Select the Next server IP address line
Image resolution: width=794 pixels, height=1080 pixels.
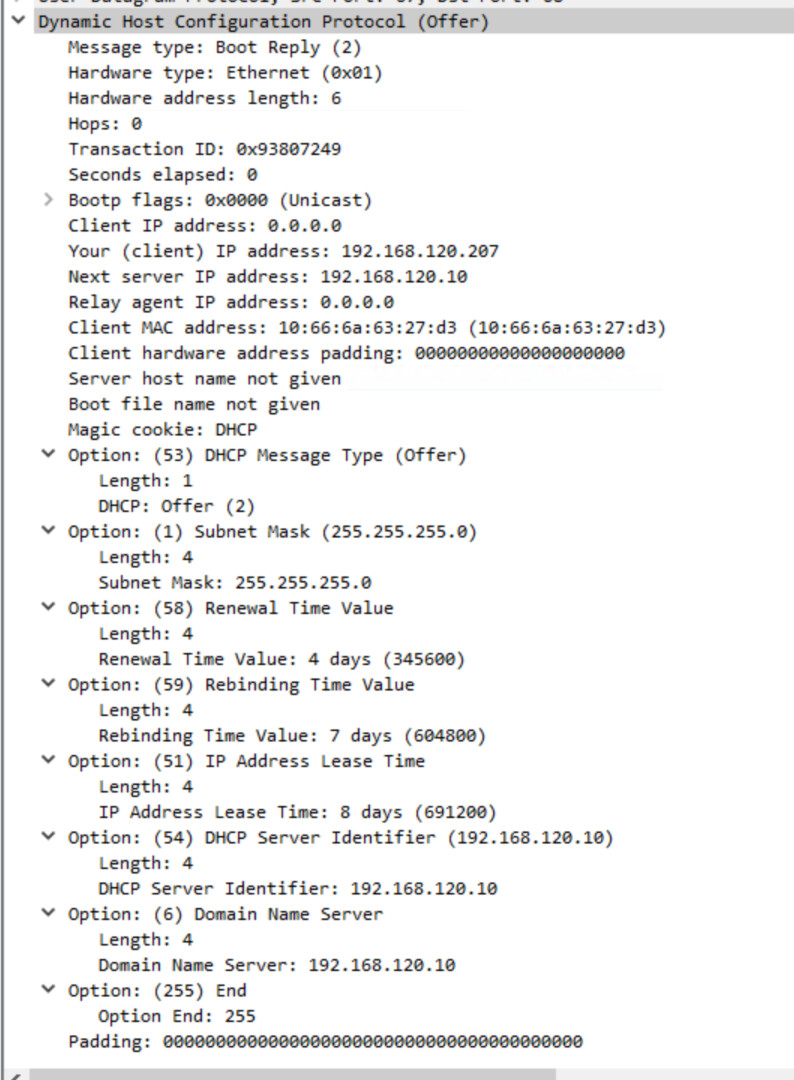tap(267, 276)
